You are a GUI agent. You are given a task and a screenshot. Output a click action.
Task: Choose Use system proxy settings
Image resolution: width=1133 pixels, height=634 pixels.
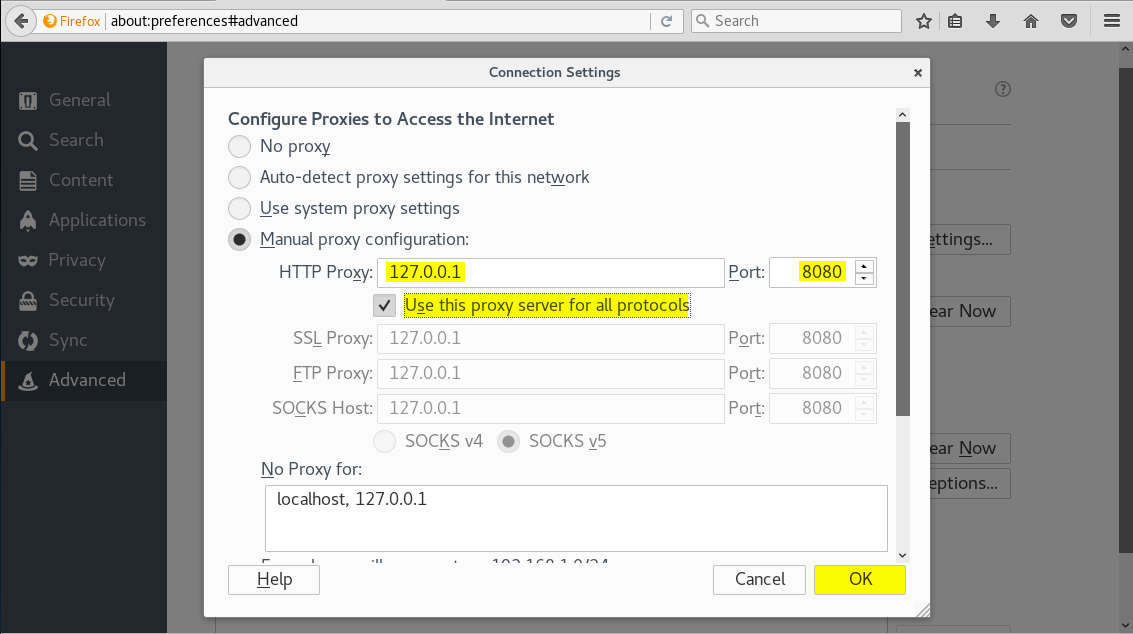(x=240, y=209)
